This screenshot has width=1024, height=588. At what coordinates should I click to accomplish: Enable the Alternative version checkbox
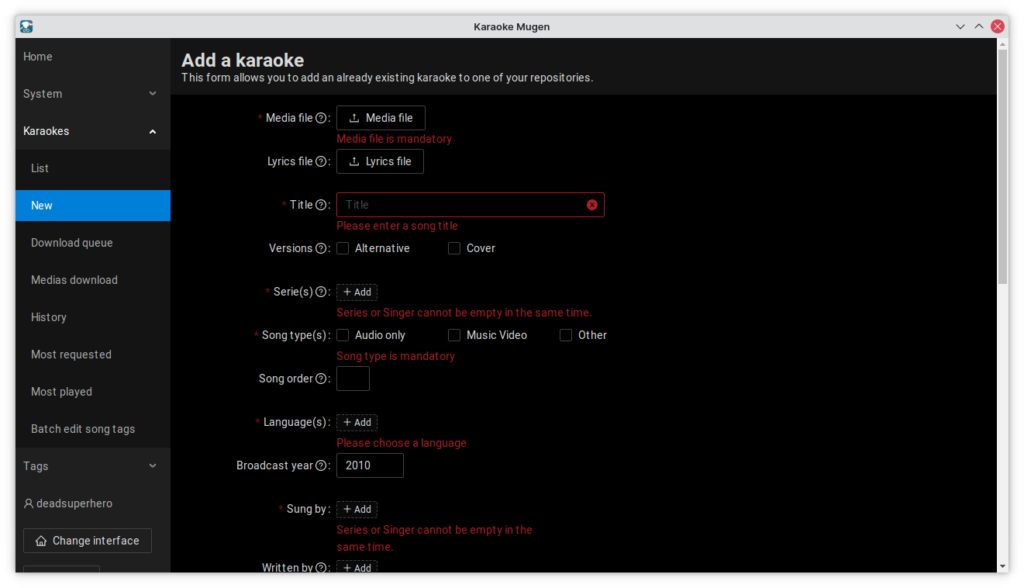342,248
